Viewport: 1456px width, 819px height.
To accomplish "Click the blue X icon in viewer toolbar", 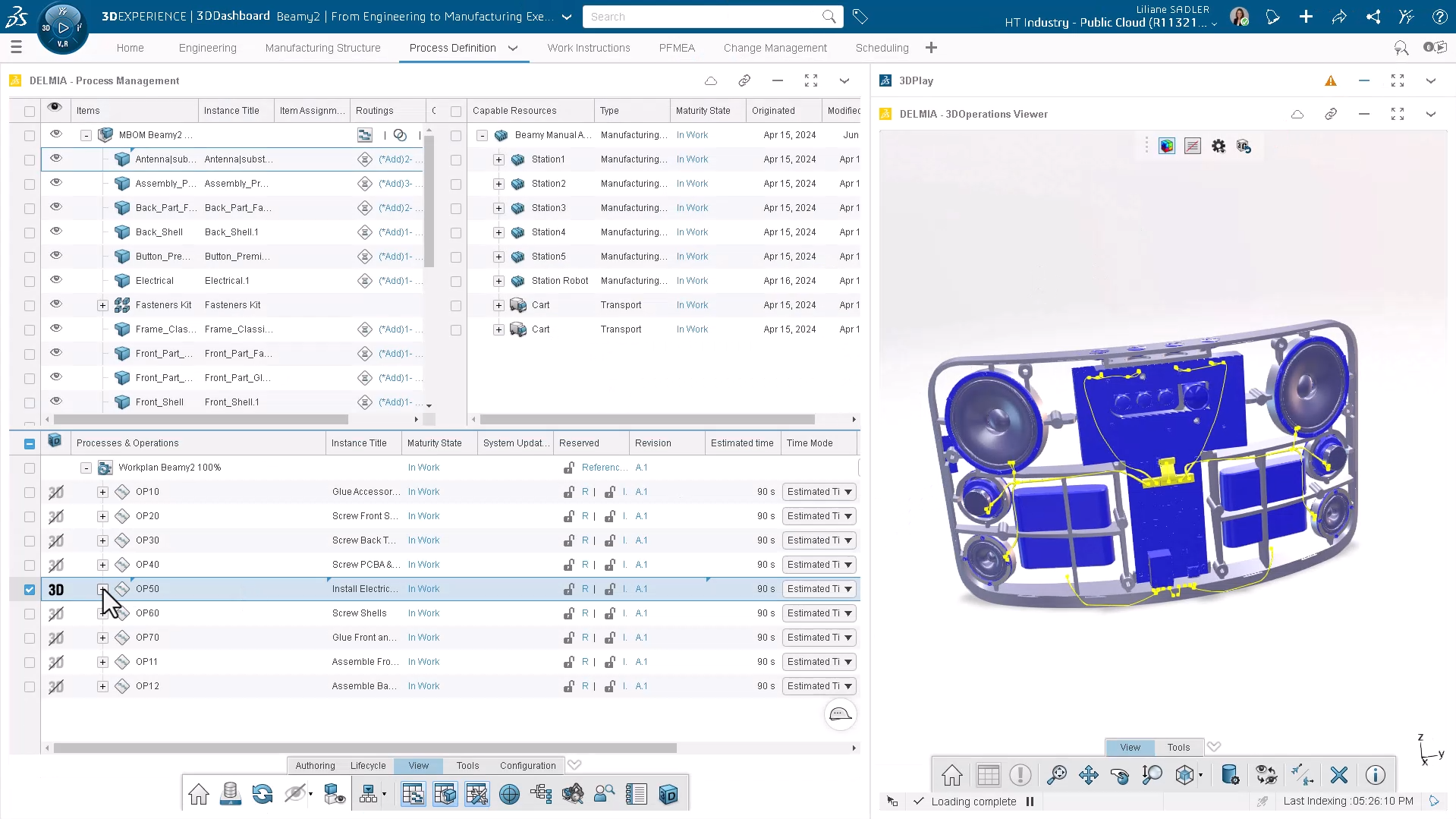I will coord(1338,775).
